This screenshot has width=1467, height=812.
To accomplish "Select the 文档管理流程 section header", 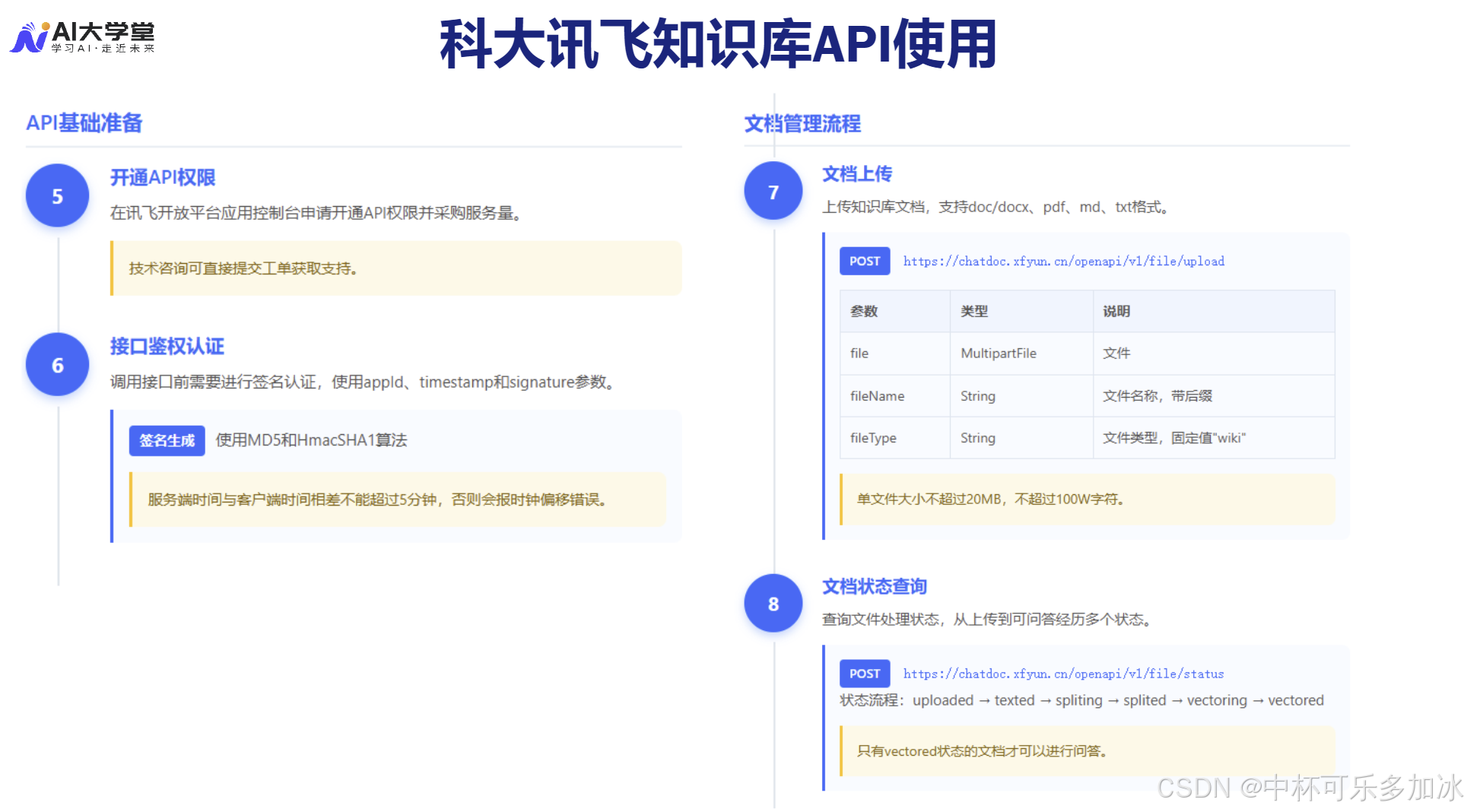I will pos(803,123).
